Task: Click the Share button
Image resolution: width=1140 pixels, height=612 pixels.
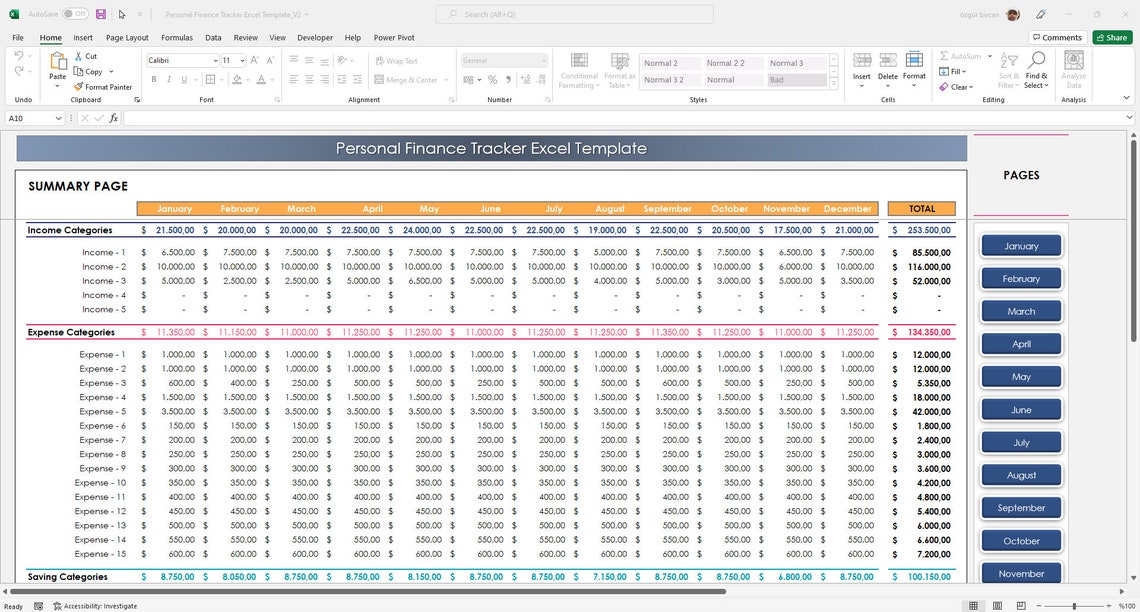Action: 1112,37
